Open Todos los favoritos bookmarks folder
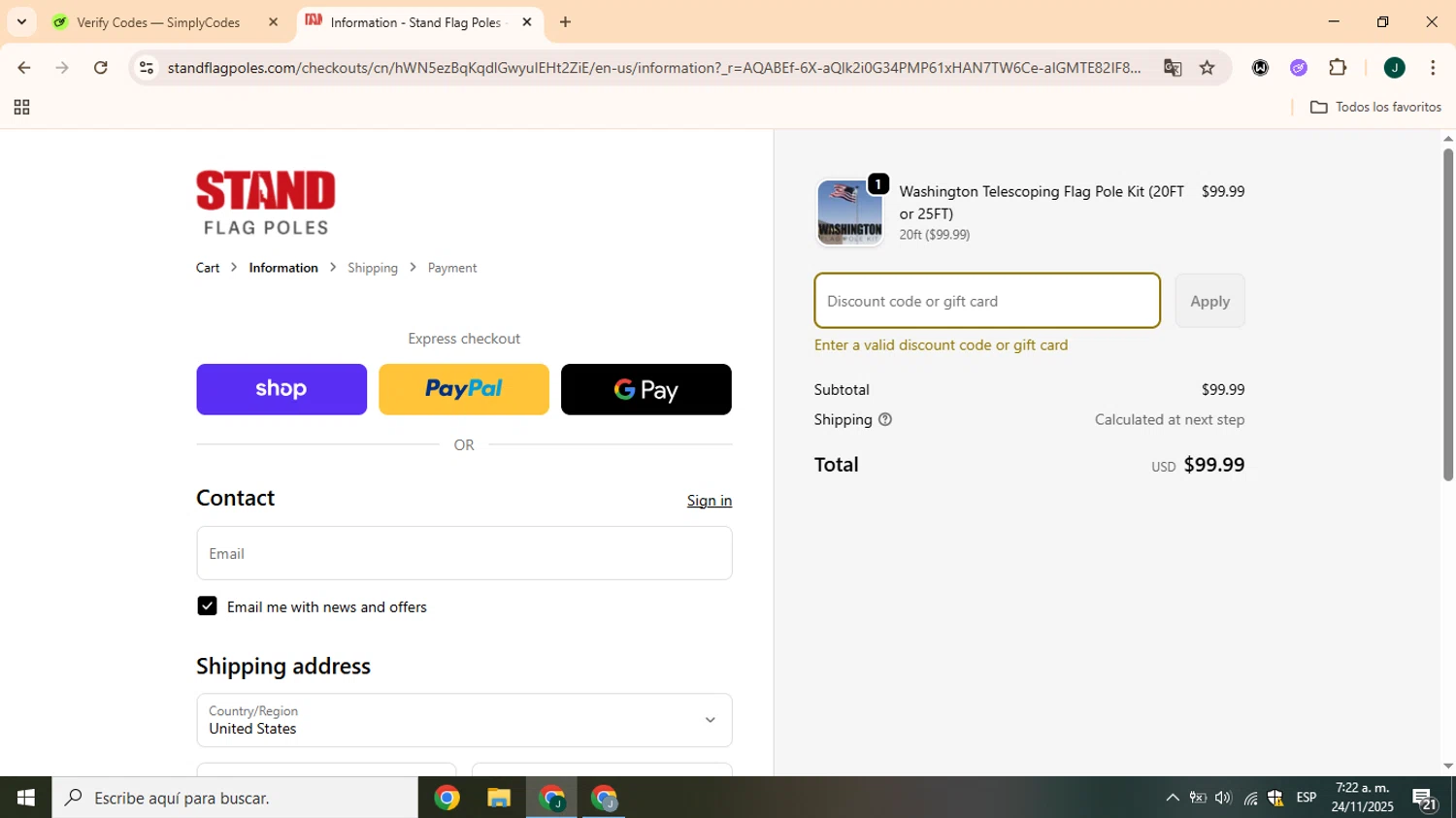Image resolution: width=1456 pixels, height=818 pixels. (x=1375, y=107)
